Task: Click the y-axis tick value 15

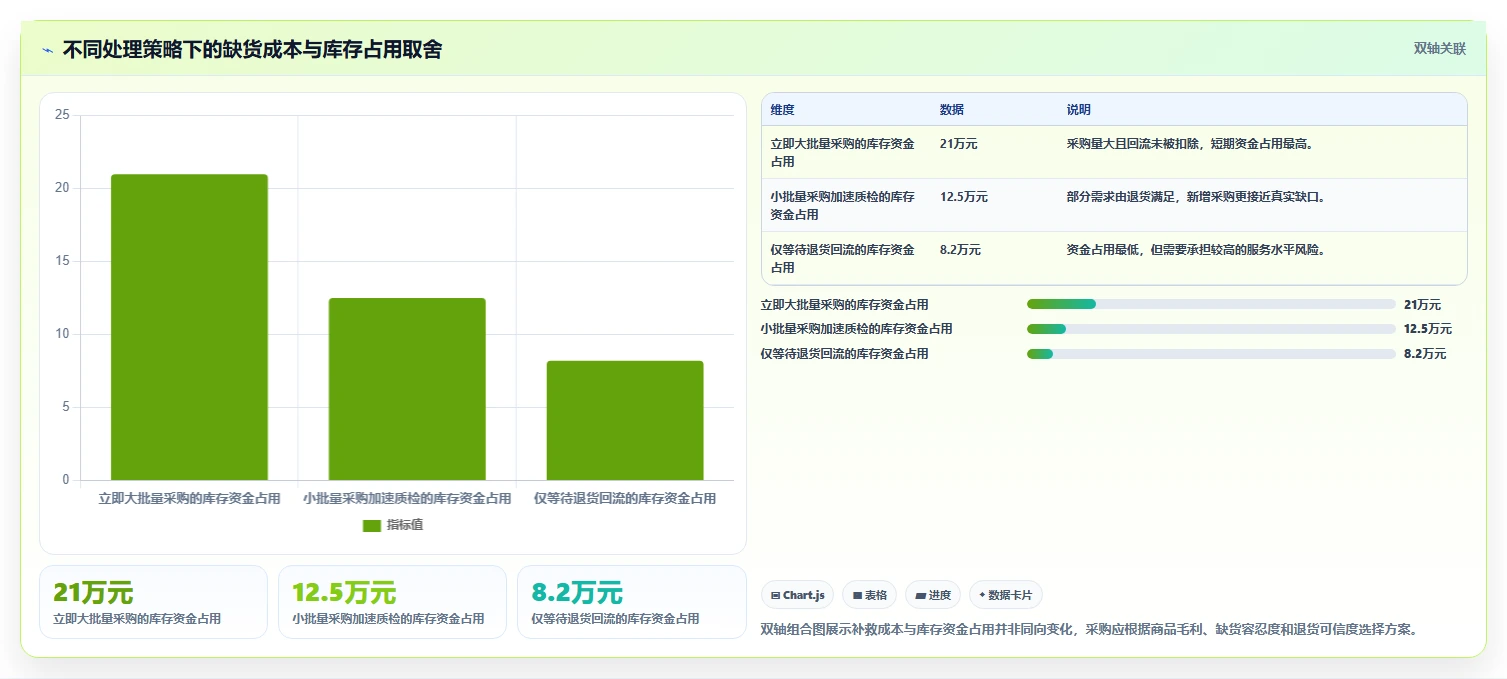Action: point(62,261)
